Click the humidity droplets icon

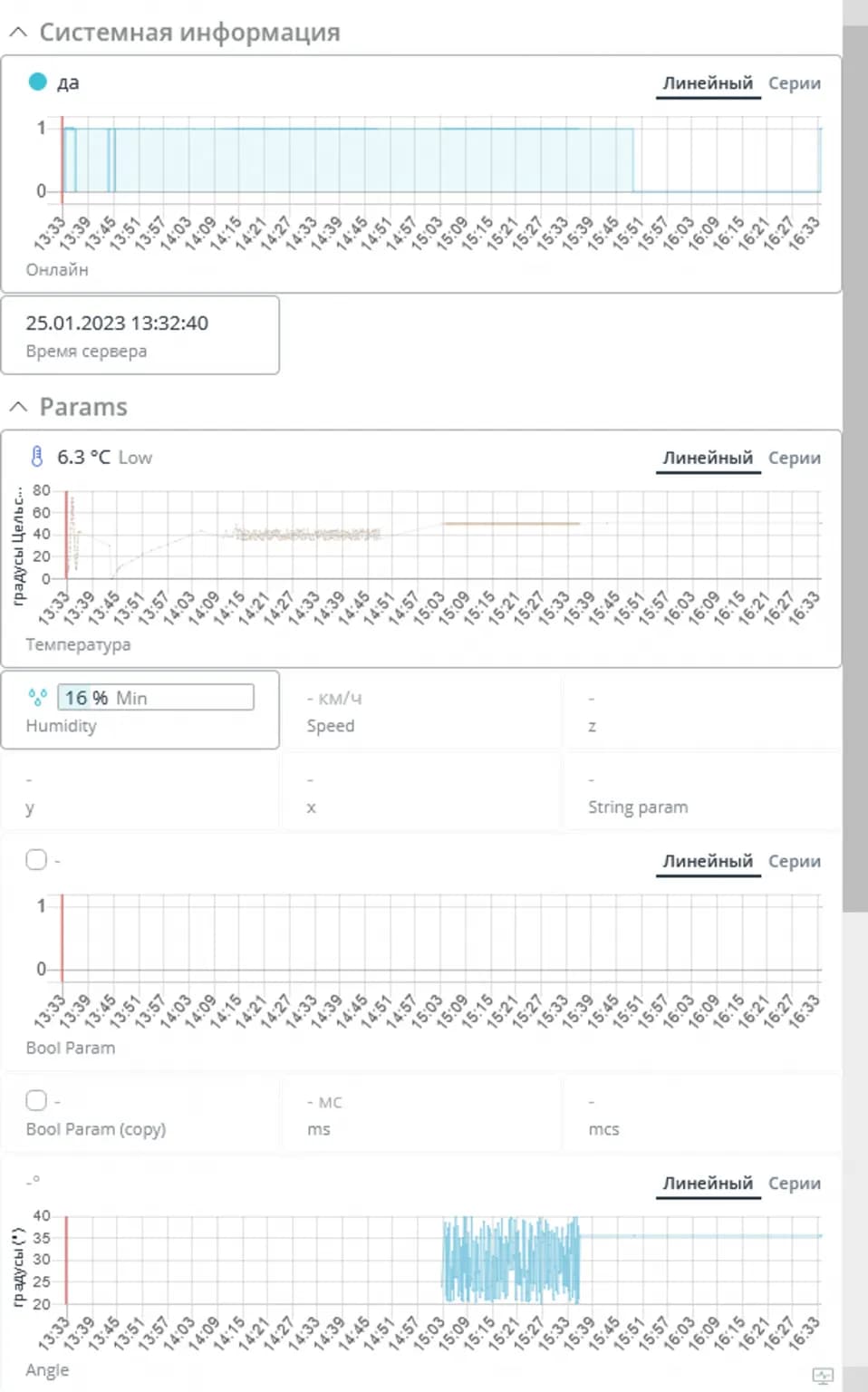(x=37, y=698)
